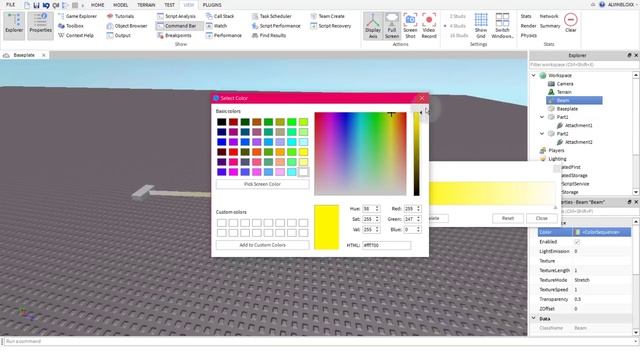The height and width of the screenshot is (360, 640).
Task: Collapse the Workspace tree node
Action: click(533, 76)
